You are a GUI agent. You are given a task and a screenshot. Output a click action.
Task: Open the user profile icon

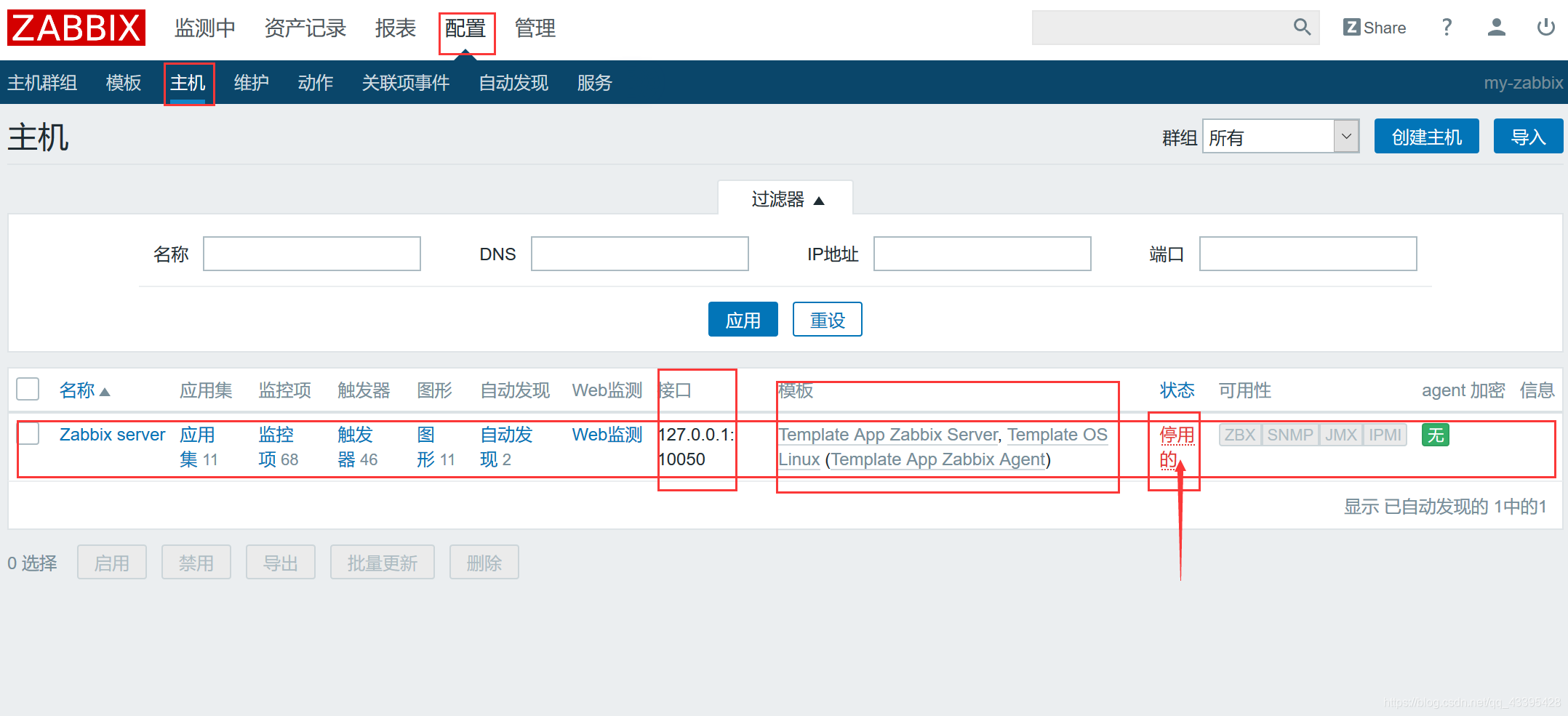point(1496,28)
